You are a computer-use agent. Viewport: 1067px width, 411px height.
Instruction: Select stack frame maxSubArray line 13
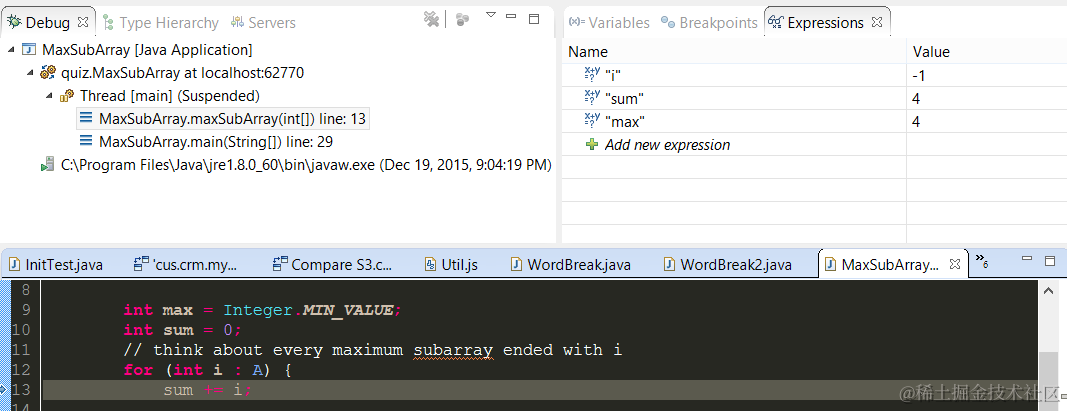(233, 119)
